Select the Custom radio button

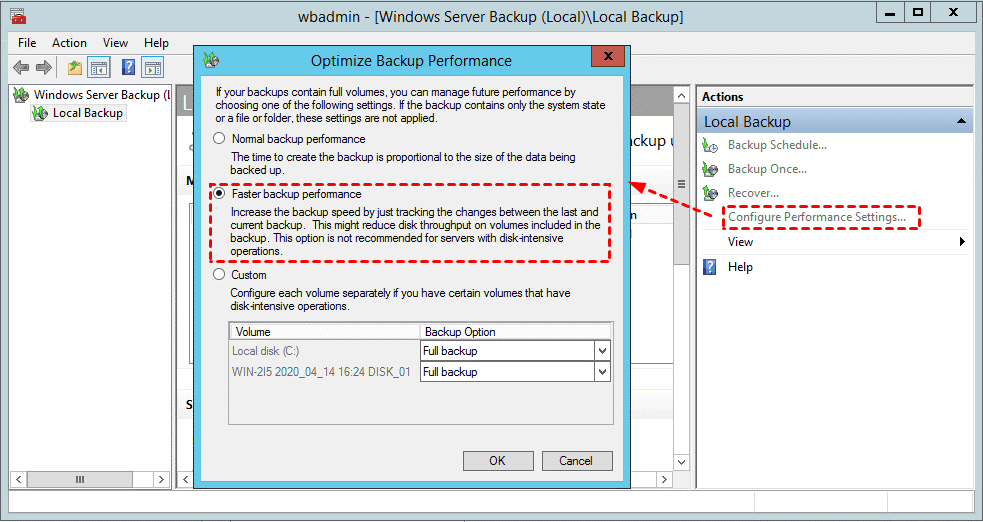[x=219, y=274]
